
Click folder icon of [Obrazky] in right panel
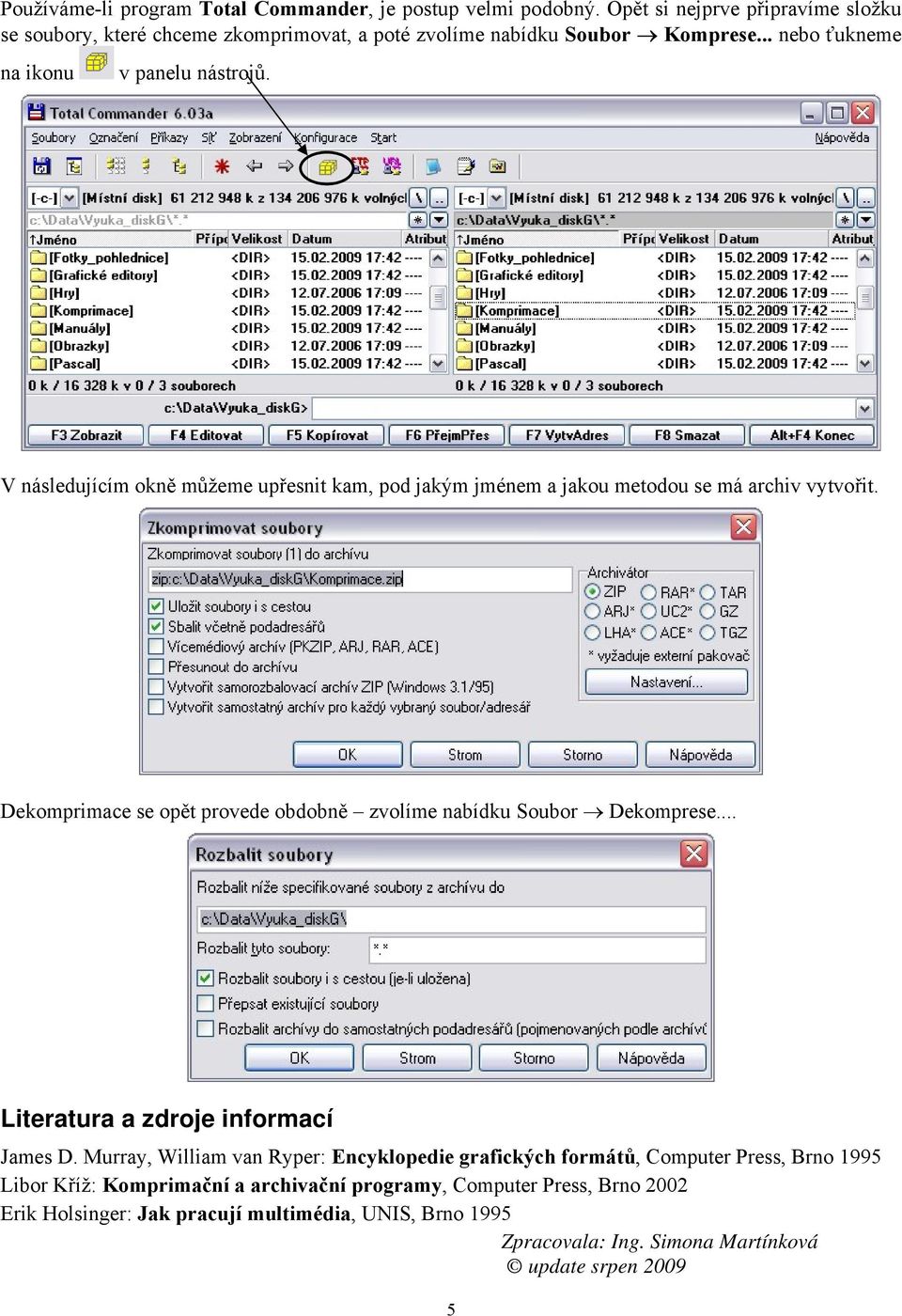464,346
